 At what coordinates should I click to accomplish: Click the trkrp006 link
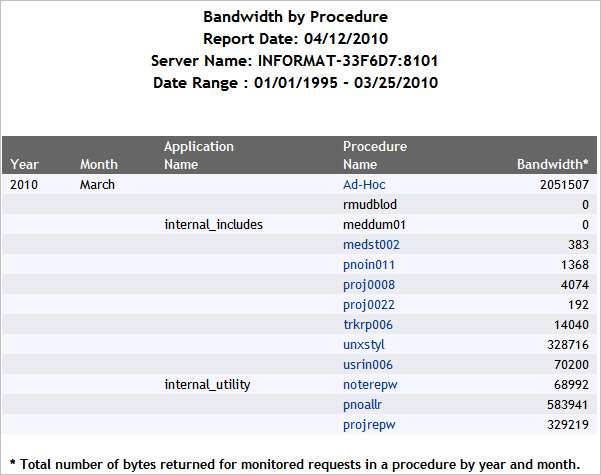pyautogui.click(x=368, y=325)
